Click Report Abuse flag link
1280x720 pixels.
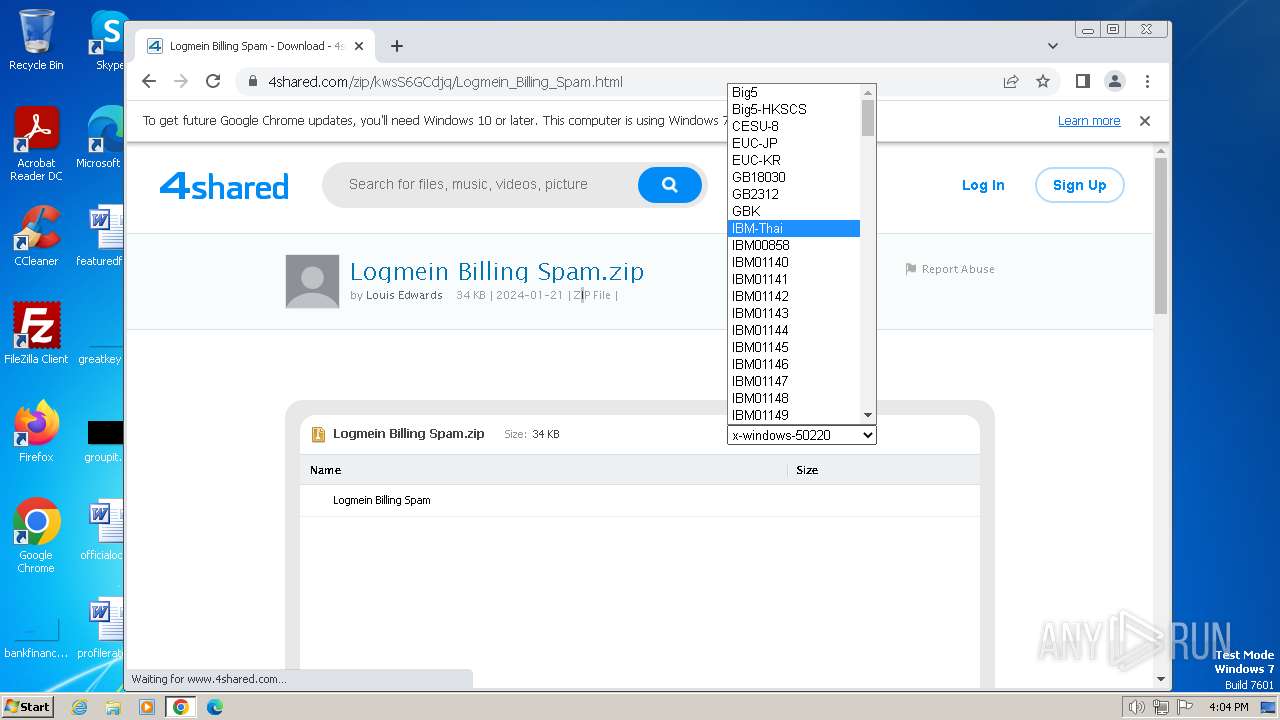pos(950,269)
